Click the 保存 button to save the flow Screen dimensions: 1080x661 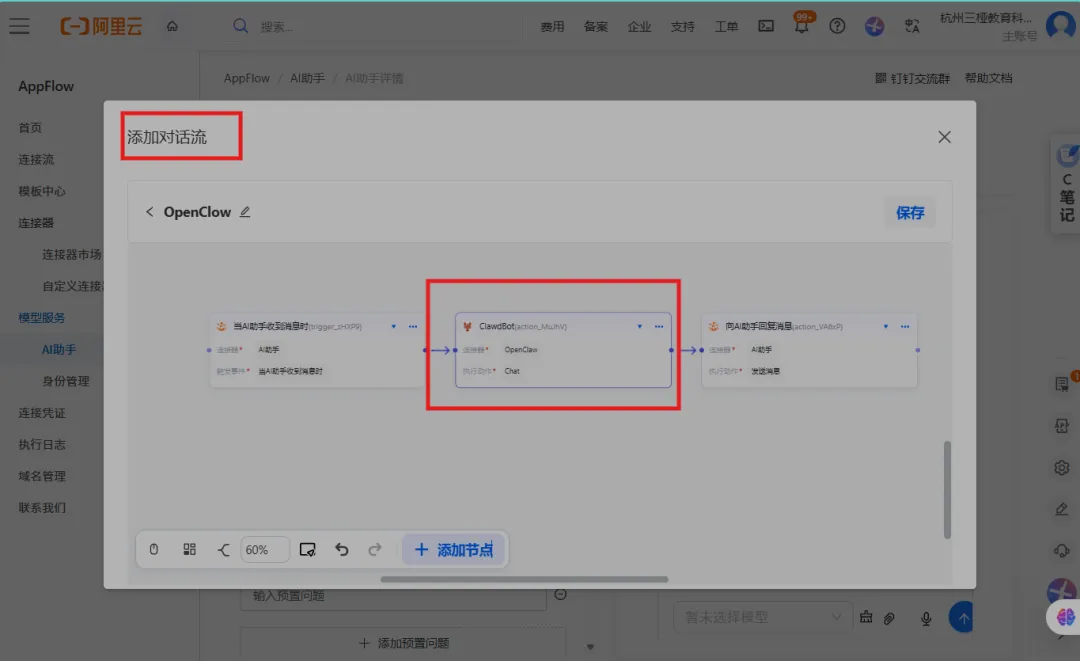point(910,212)
